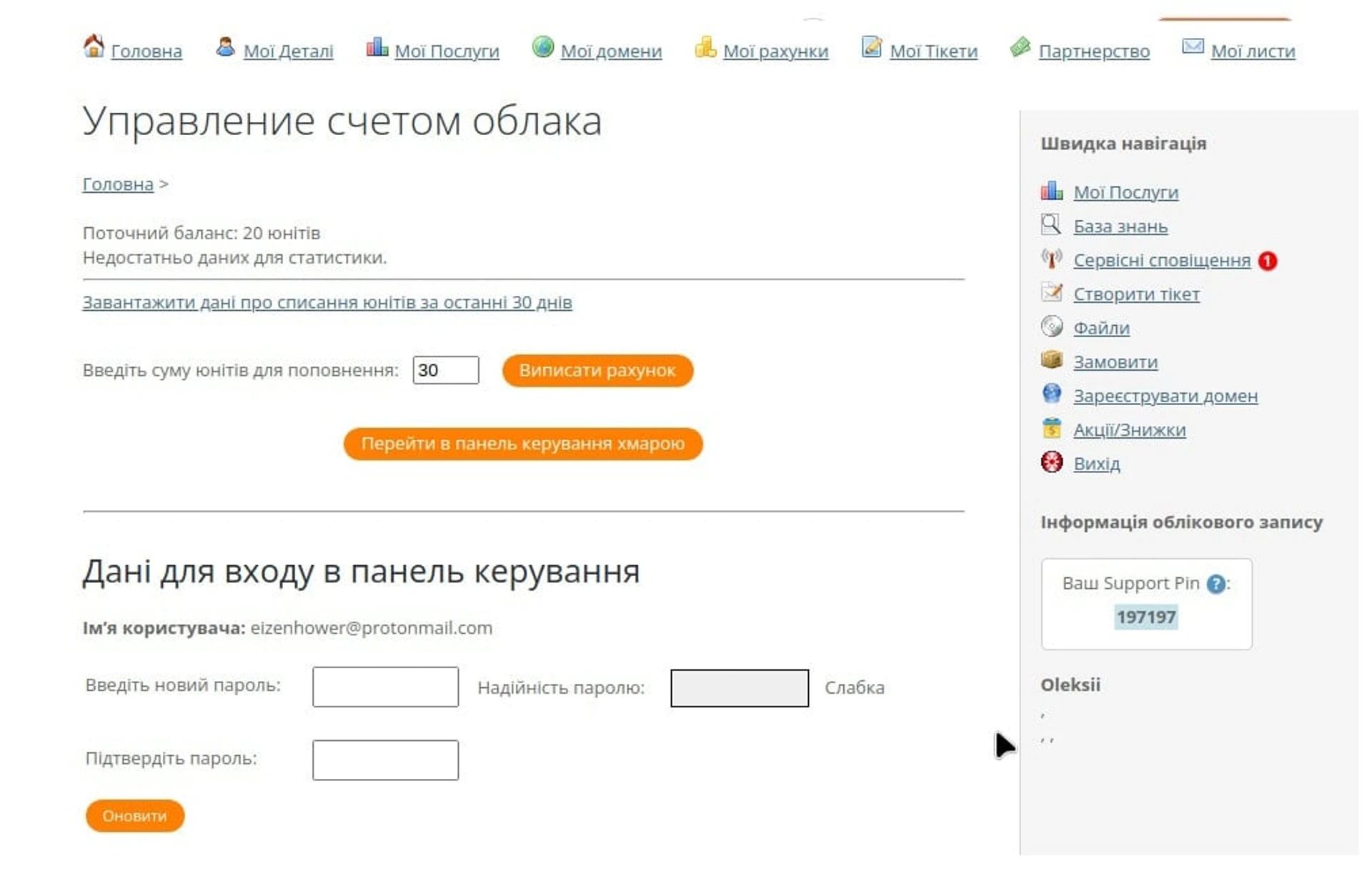Viewport: 1372px width, 886px height.
Task: Open Мої Тікети in the top menu
Action: (933, 51)
